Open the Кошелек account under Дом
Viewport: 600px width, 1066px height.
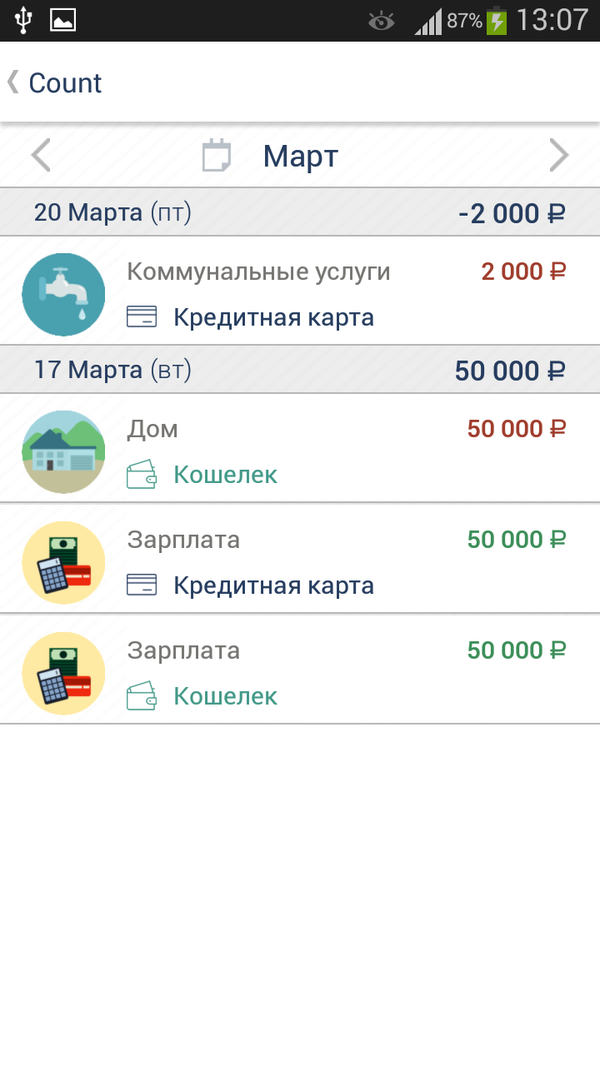point(225,474)
